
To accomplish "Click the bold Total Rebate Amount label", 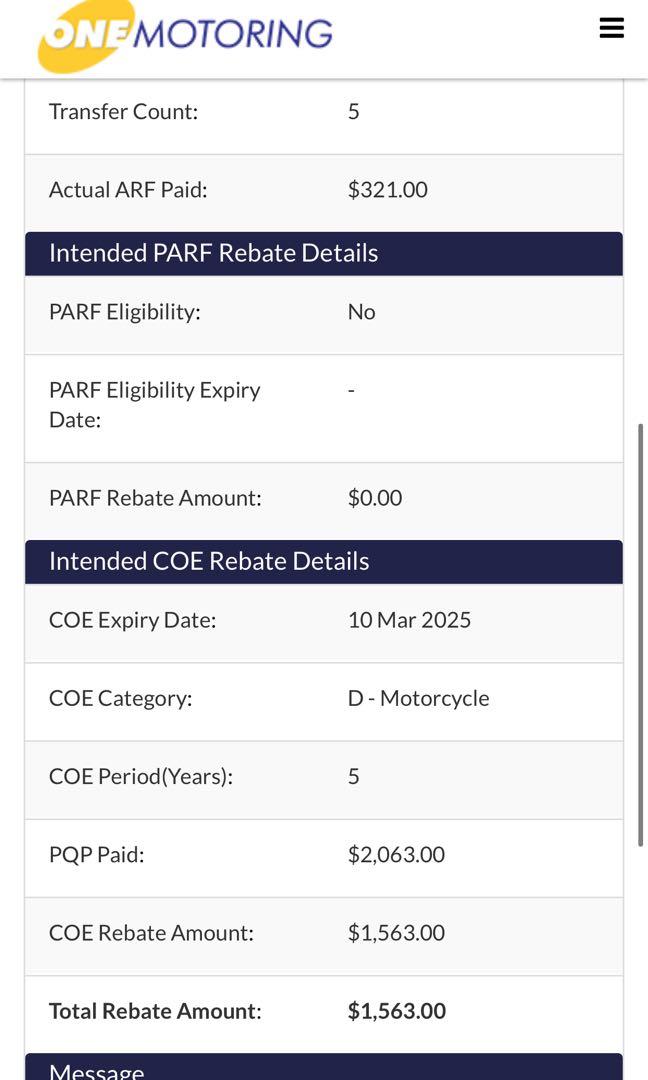I will (x=155, y=1011).
